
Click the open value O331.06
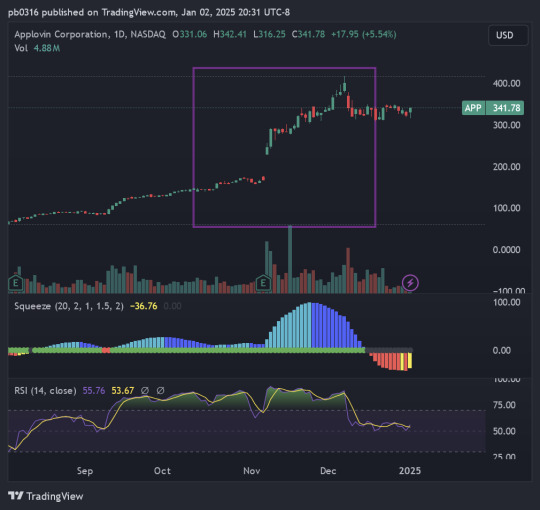tap(190, 34)
